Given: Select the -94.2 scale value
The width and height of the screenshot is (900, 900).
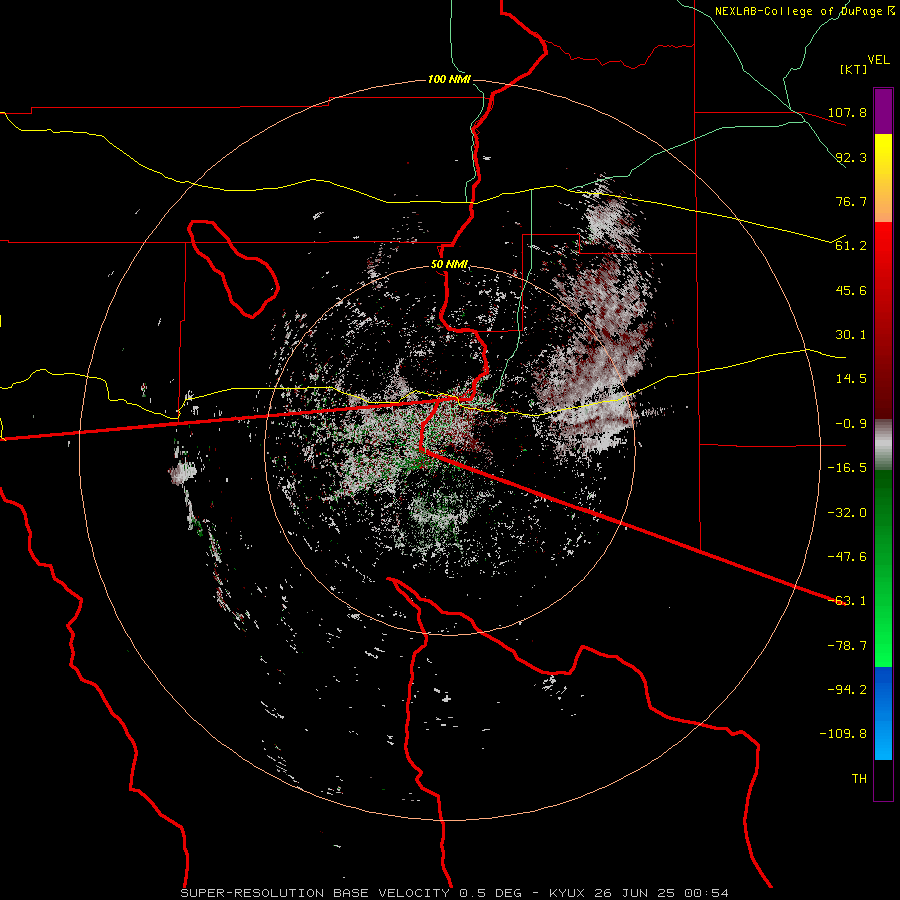Looking at the screenshot, I should [847, 690].
